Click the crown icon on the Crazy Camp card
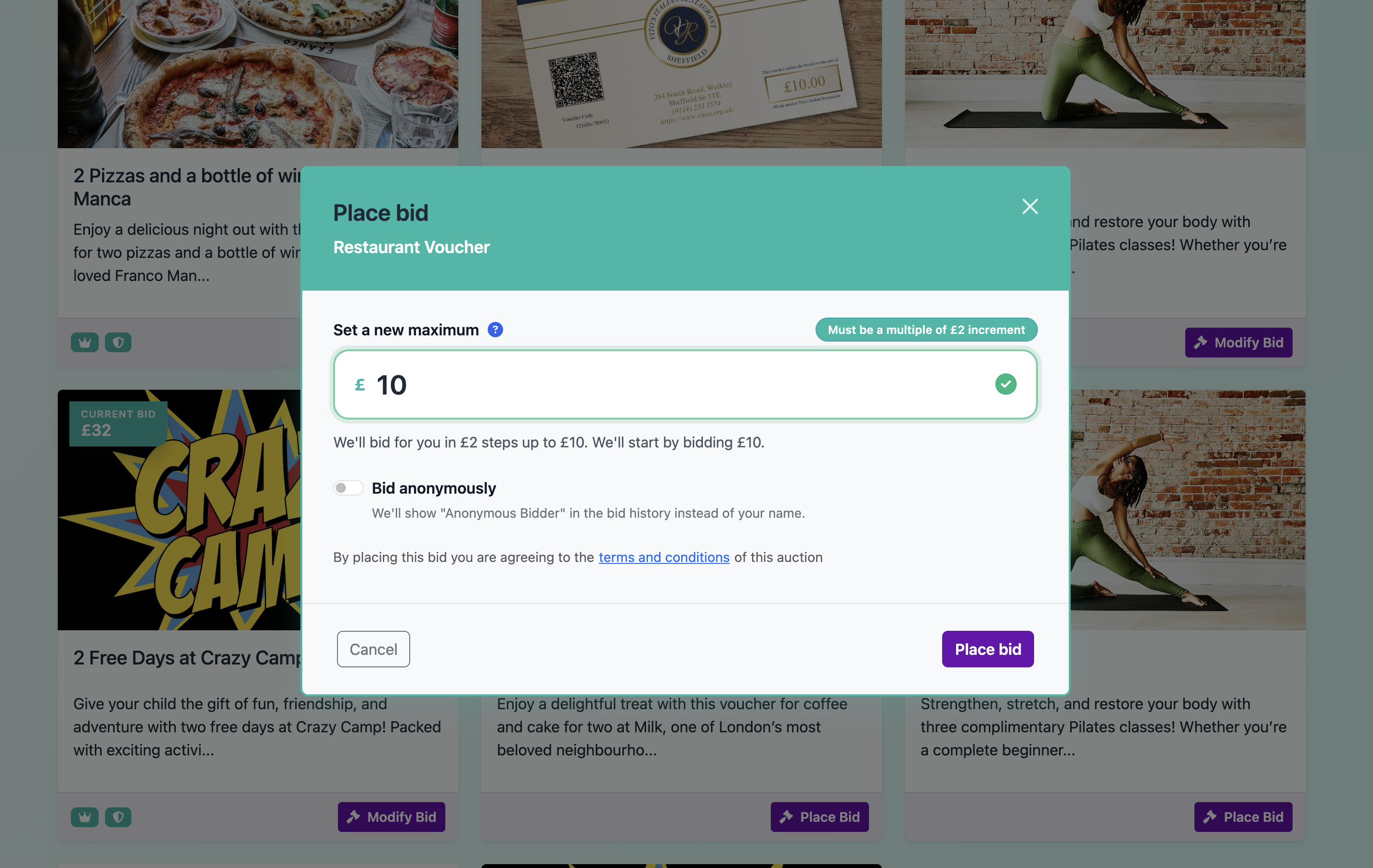This screenshot has height=868, width=1373. [x=84, y=817]
